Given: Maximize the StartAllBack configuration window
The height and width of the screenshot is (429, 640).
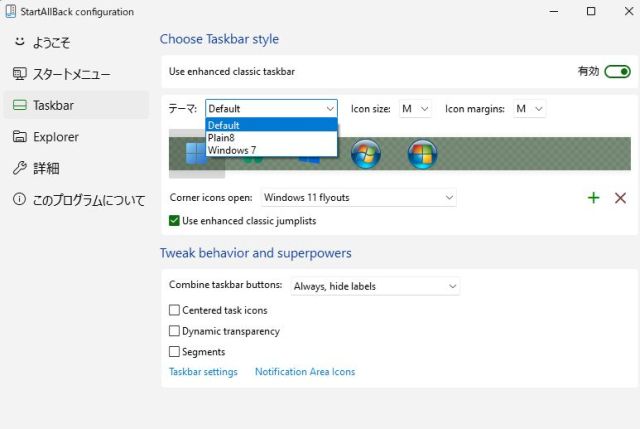Looking at the screenshot, I should [x=591, y=11].
